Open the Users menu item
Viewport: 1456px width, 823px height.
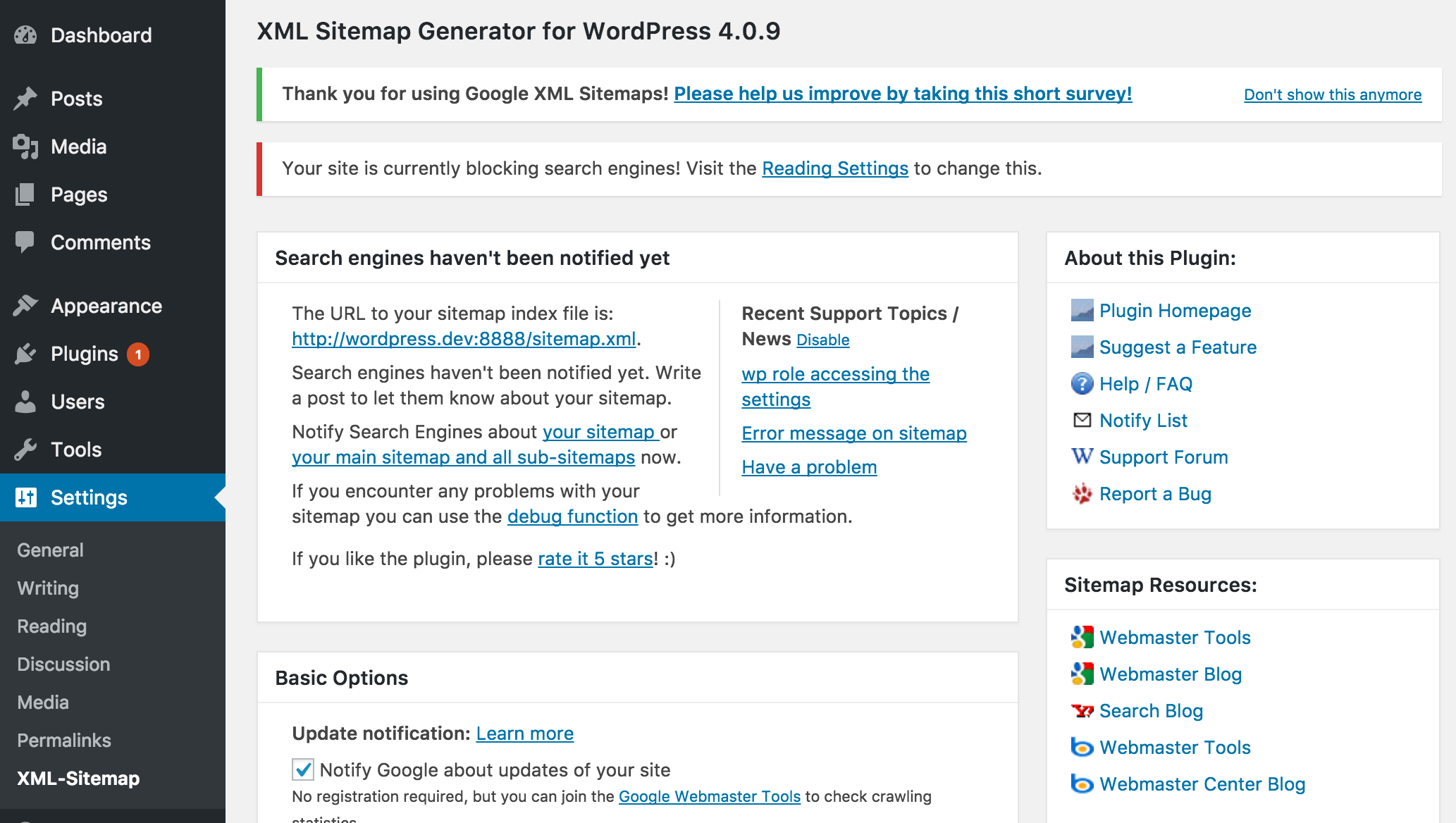(78, 402)
